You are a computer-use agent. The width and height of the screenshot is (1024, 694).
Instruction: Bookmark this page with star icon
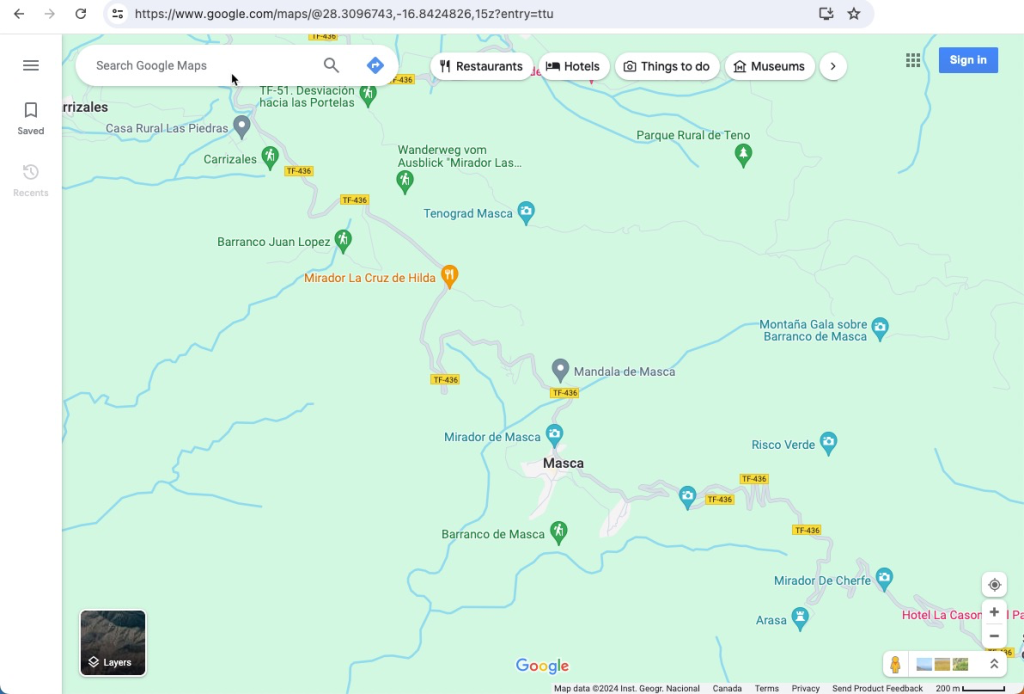(x=854, y=14)
